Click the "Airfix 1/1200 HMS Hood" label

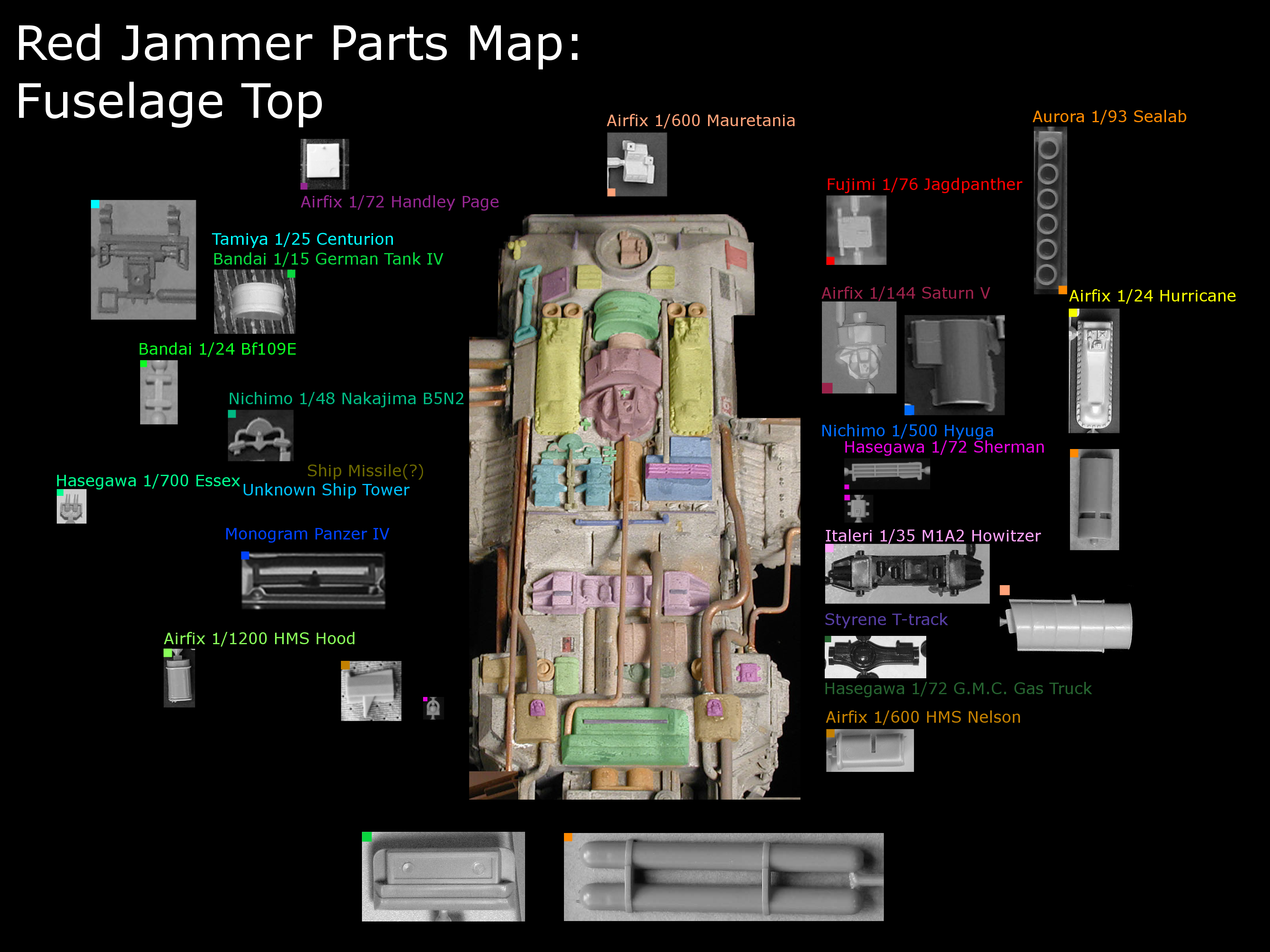(x=260, y=639)
